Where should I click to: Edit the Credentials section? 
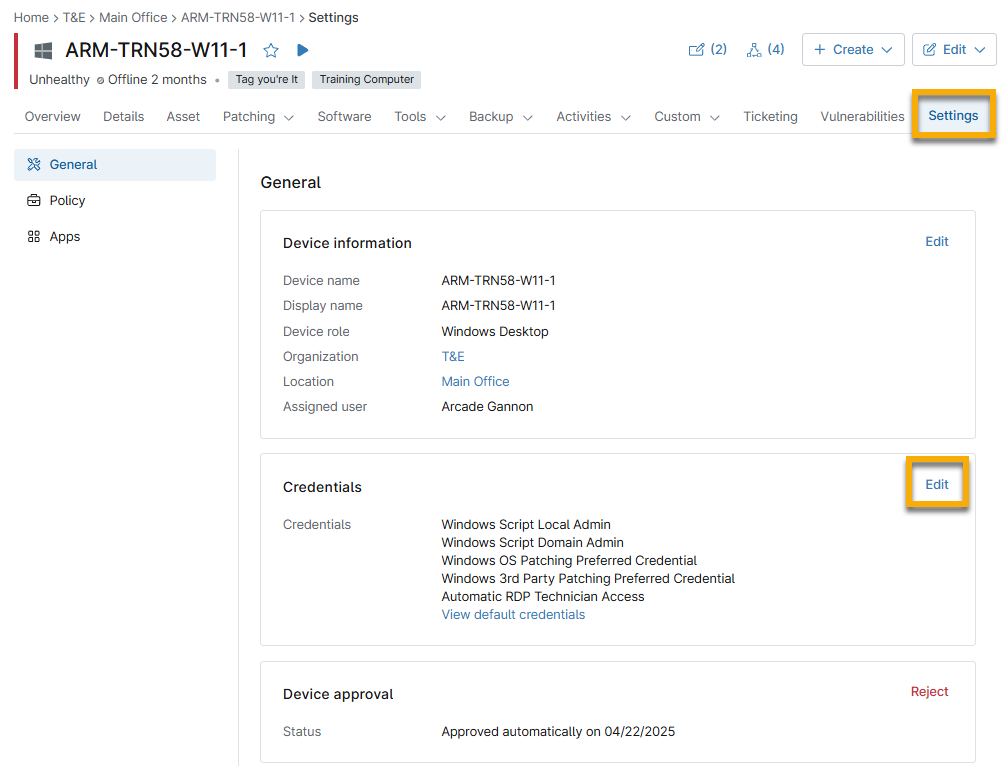coord(936,484)
